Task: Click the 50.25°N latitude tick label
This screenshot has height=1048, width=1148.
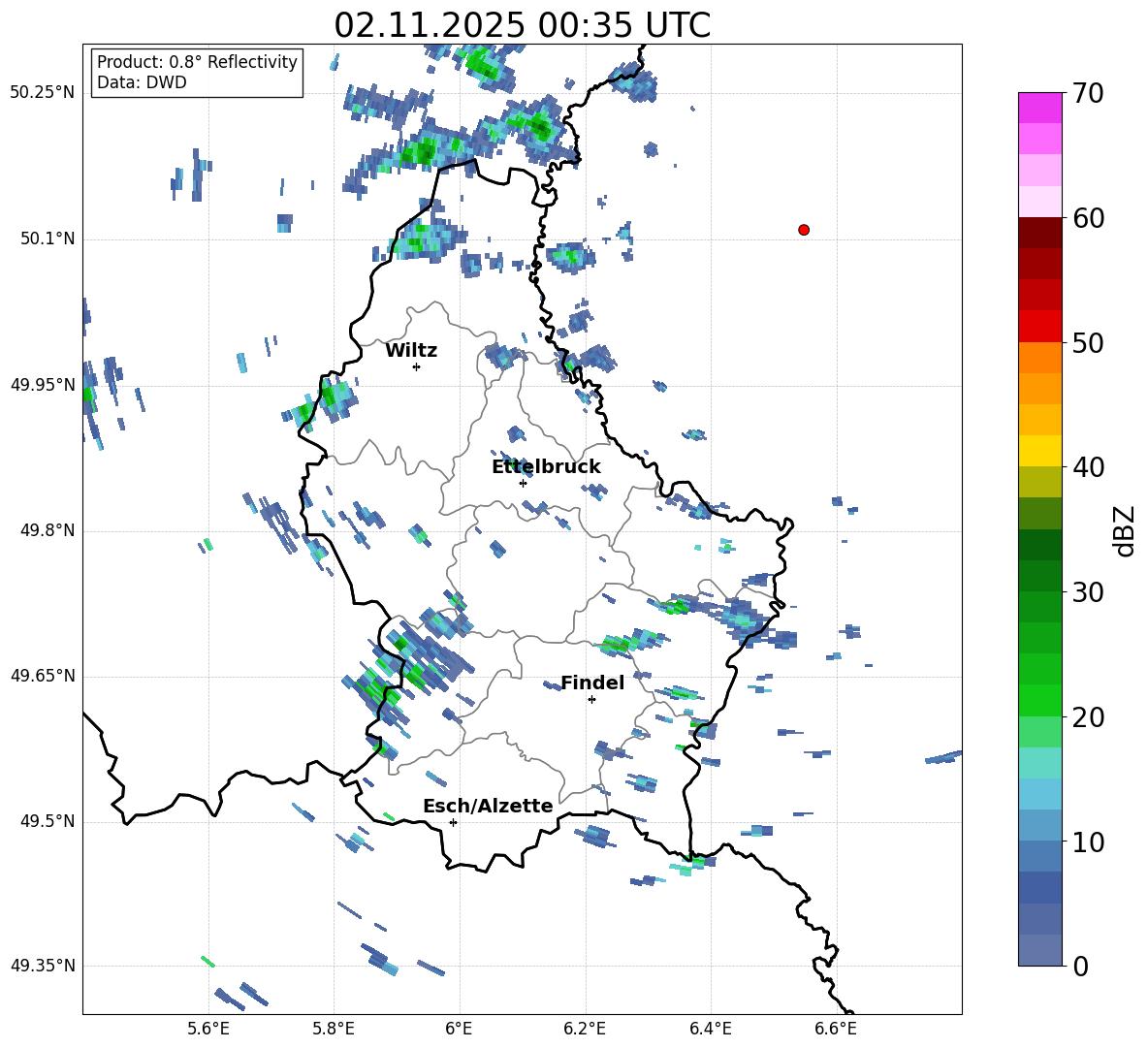Action: 43,93
